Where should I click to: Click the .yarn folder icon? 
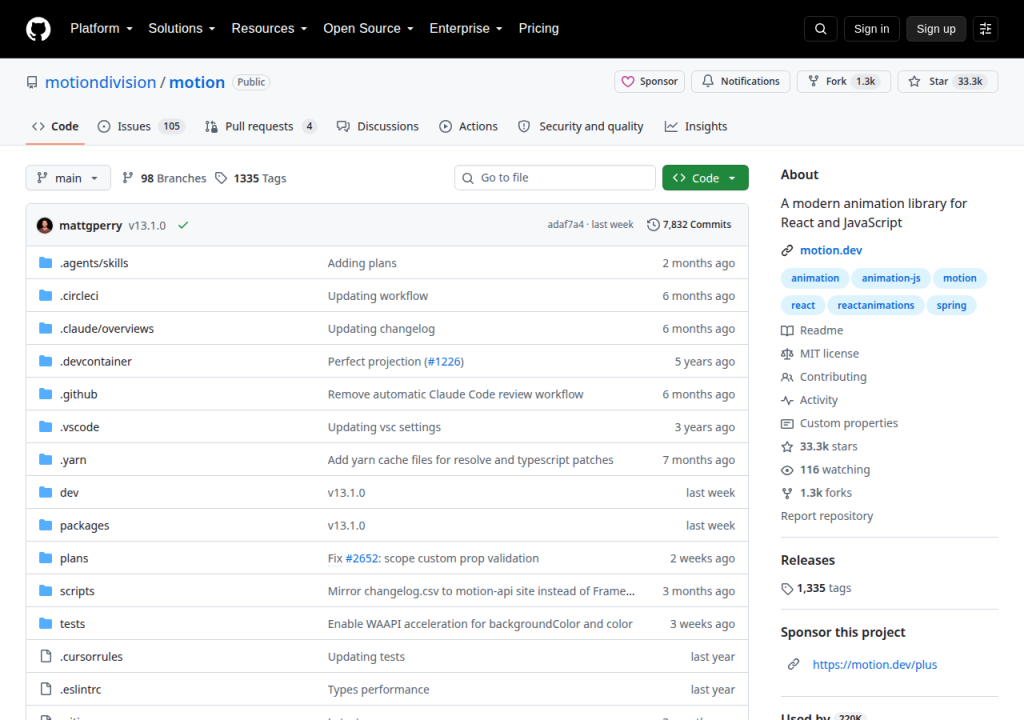[45, 459]
